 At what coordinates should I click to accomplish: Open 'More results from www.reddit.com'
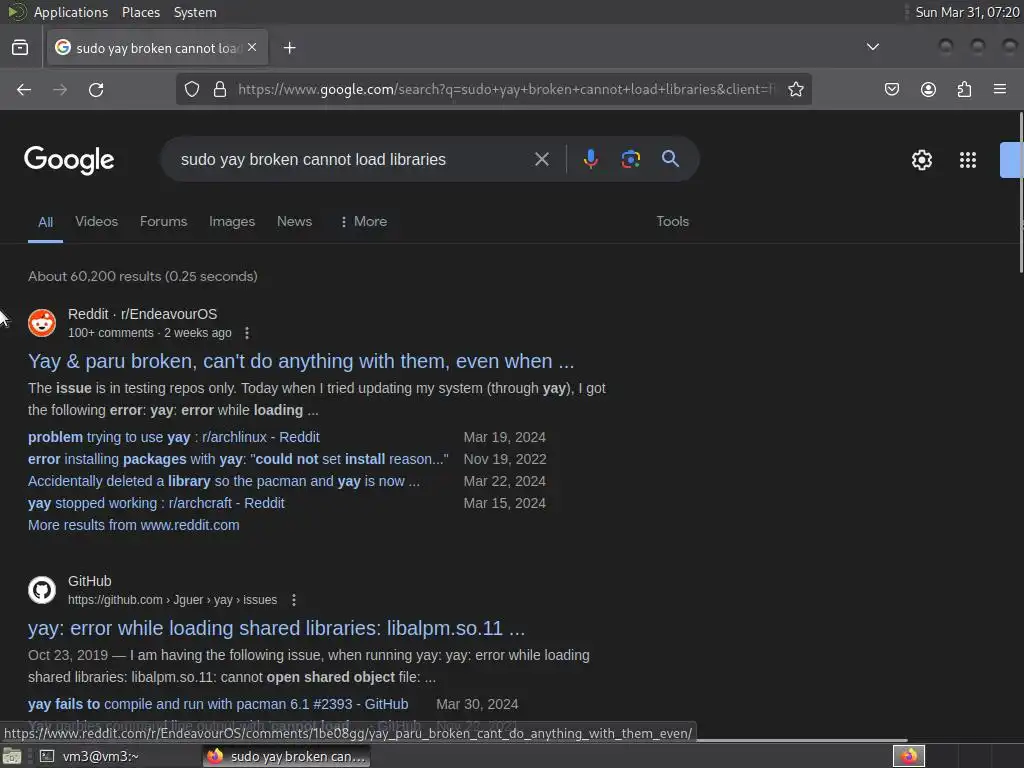coord(134,525)
